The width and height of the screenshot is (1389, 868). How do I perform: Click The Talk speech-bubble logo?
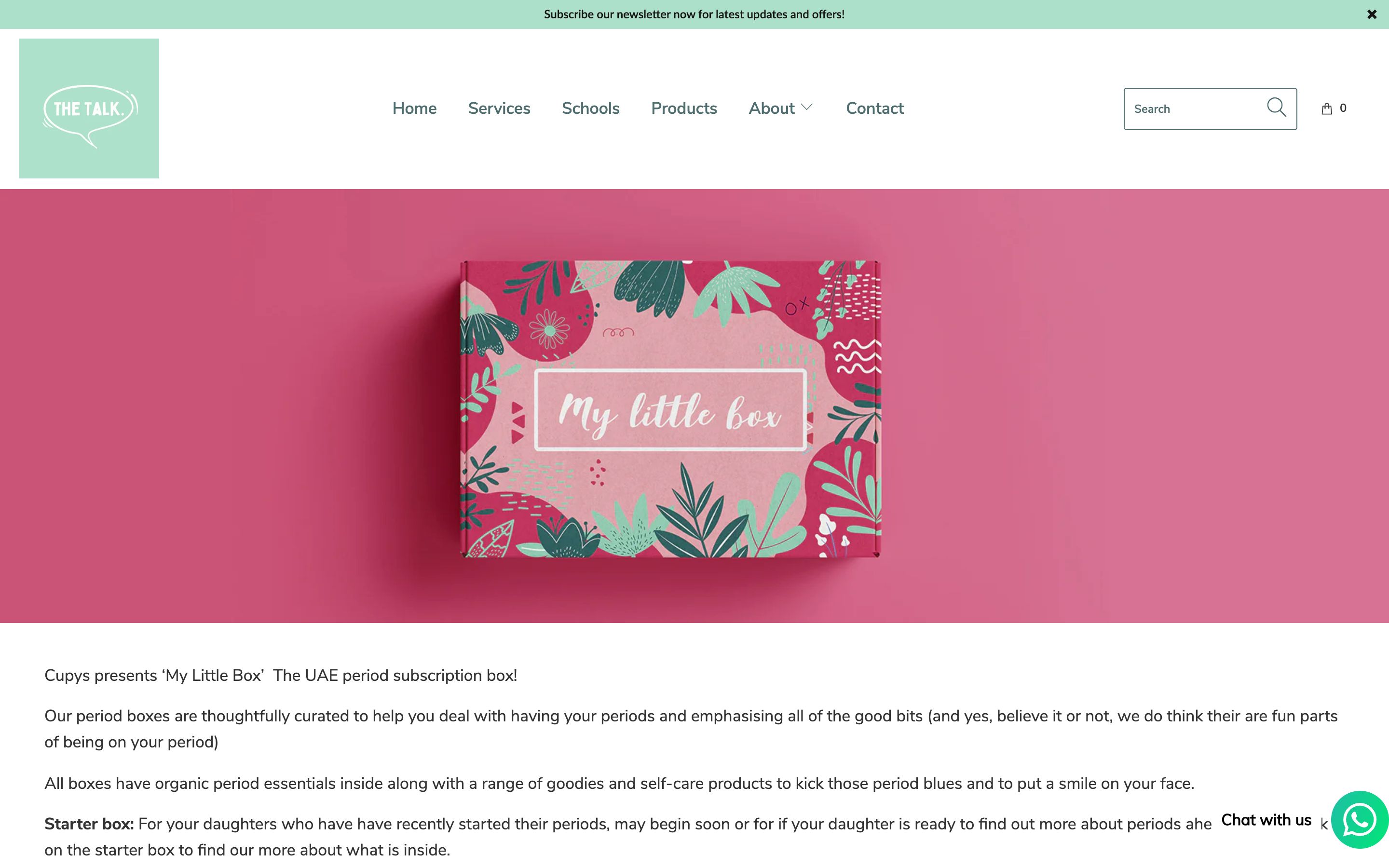89,108
